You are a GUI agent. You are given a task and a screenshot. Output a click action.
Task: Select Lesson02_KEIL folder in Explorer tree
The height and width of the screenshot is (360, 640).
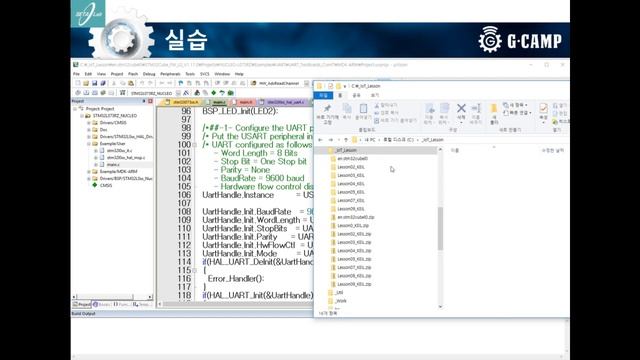351,167
